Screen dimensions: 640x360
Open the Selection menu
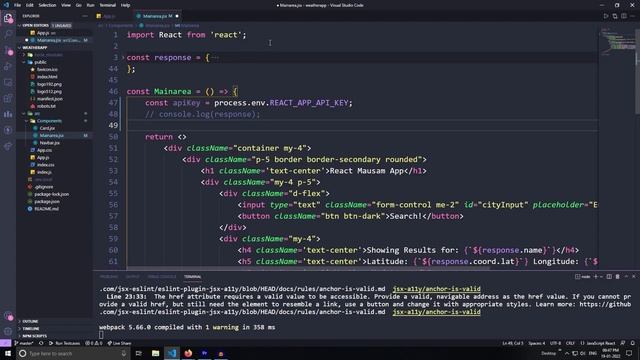point(47,5)
